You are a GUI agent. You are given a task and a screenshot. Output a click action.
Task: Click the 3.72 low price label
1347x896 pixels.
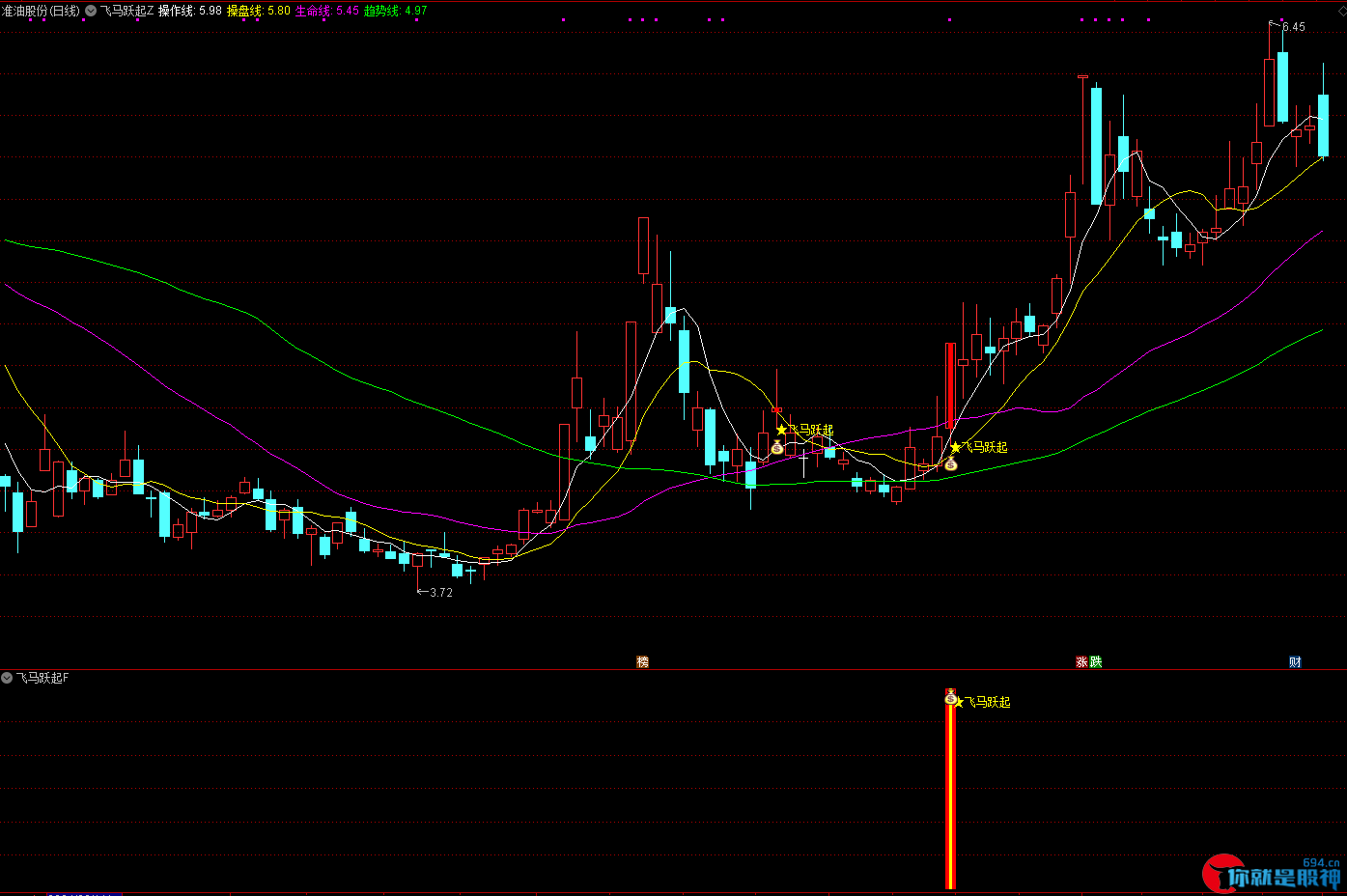click(441, 592)
